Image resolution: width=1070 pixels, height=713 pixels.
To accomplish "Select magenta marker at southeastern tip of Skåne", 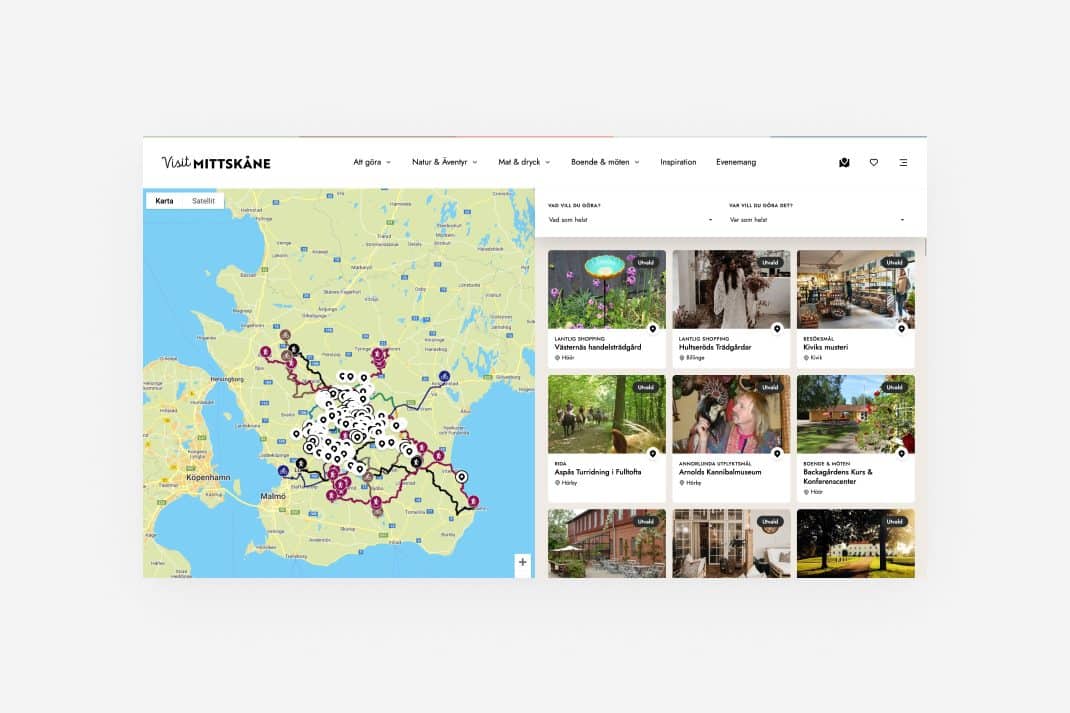I will [473, 501].
